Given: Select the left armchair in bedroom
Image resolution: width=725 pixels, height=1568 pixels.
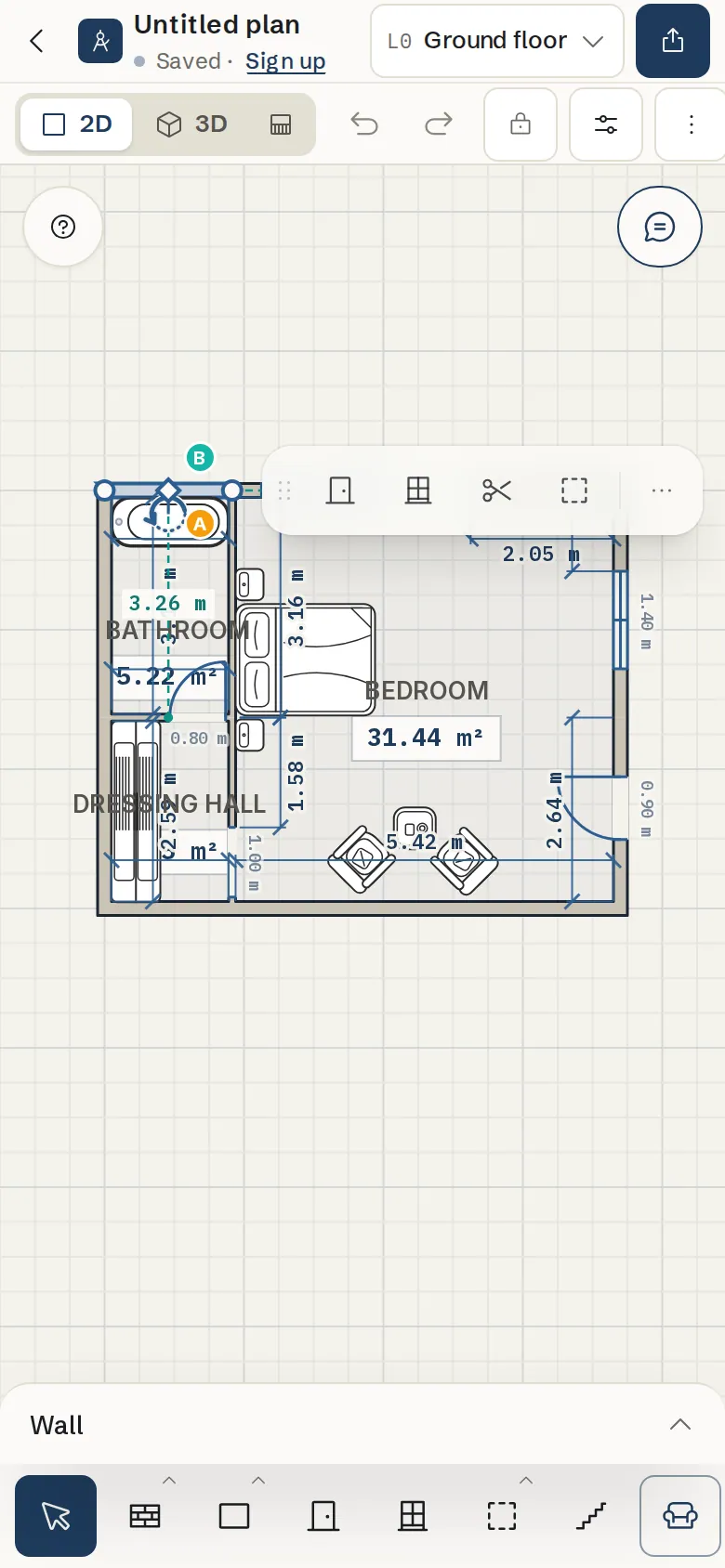Looking at the screenshot, I should tap(362, 861).
